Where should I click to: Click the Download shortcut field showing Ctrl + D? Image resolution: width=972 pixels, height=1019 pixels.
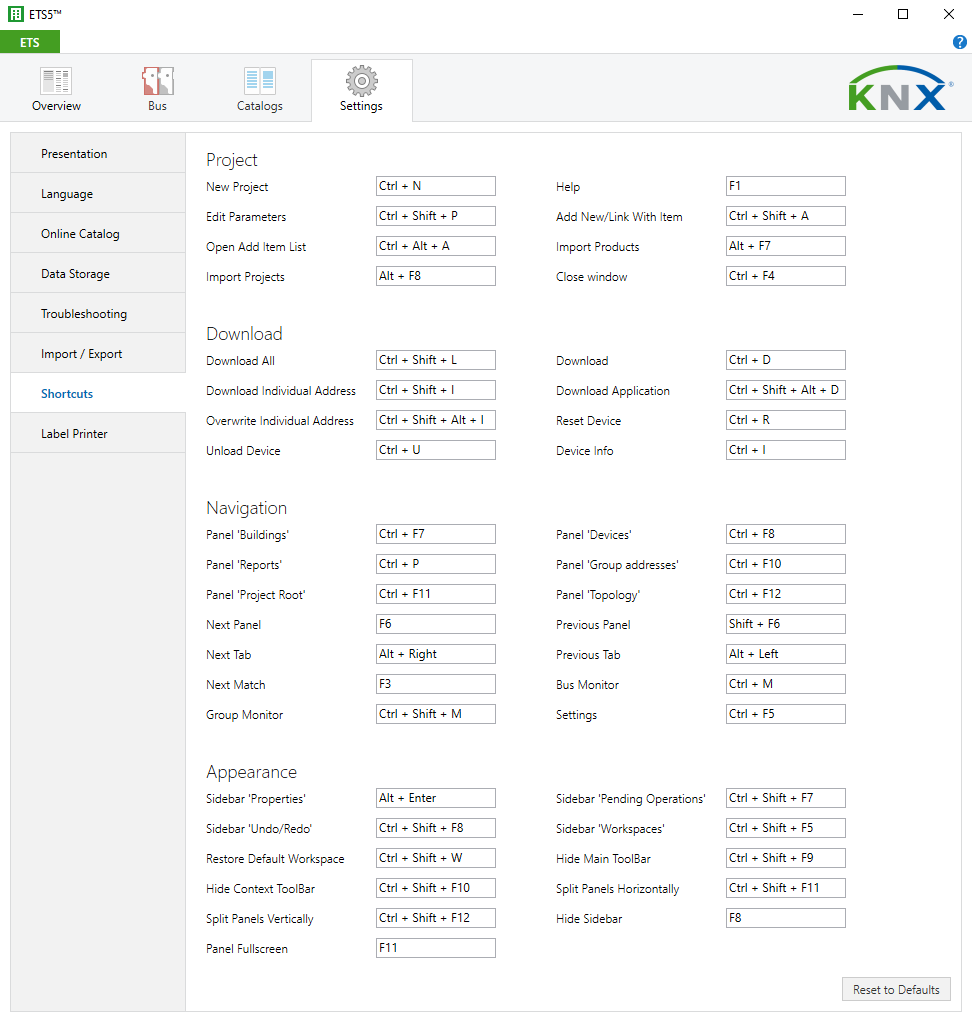click(x=786, y=360)
